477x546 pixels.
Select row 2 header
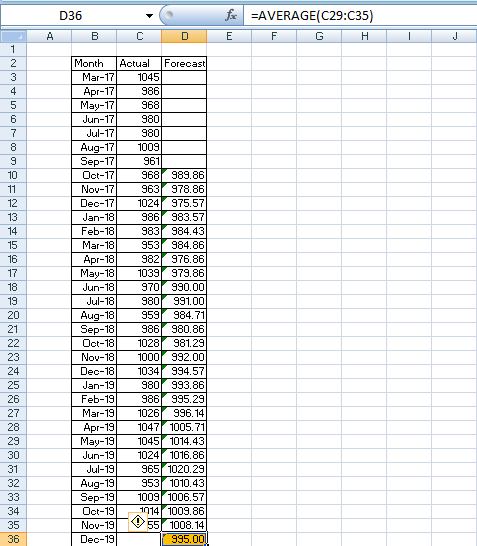tap(13, 63)
